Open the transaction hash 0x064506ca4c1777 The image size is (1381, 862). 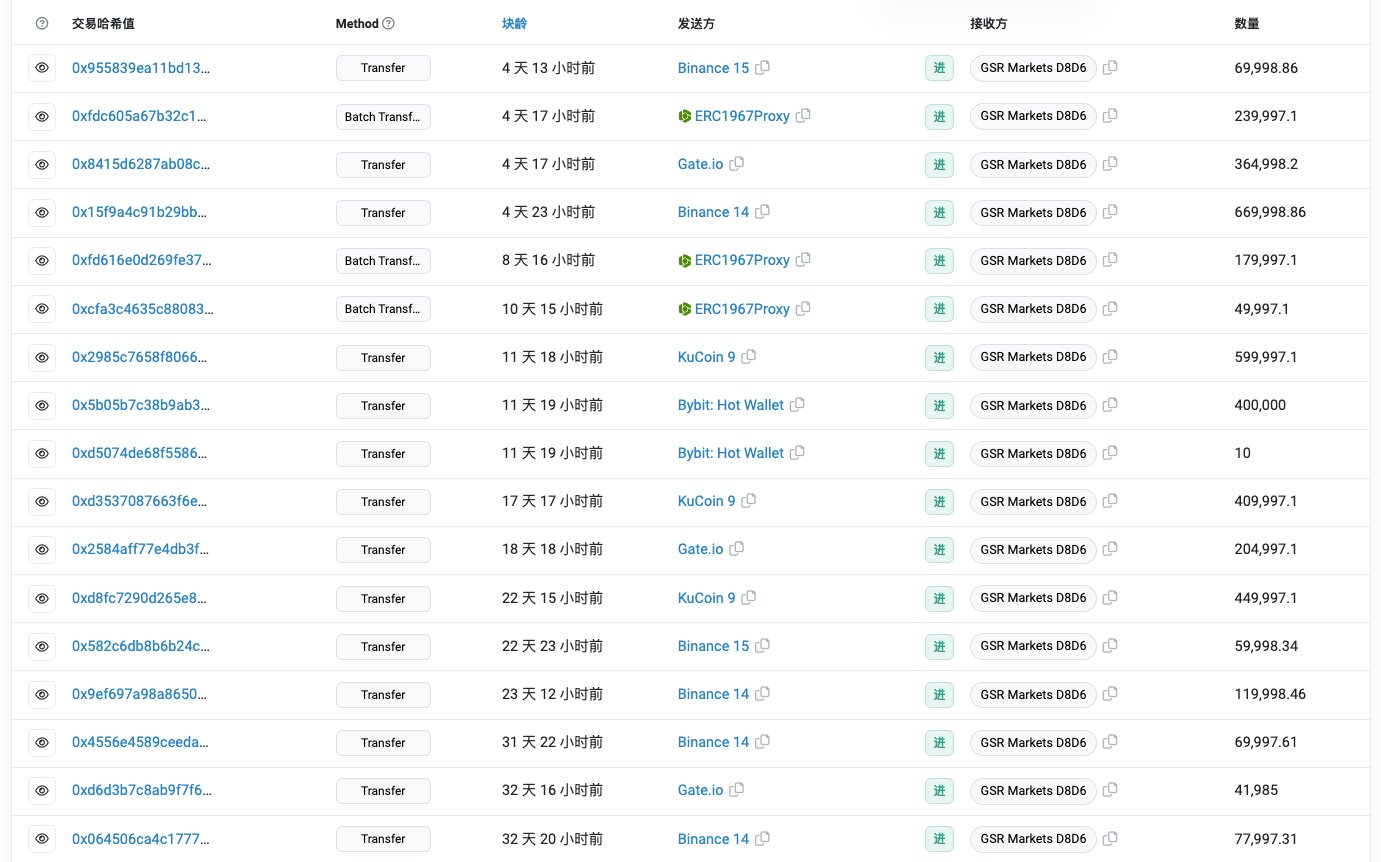coord(141,838)
